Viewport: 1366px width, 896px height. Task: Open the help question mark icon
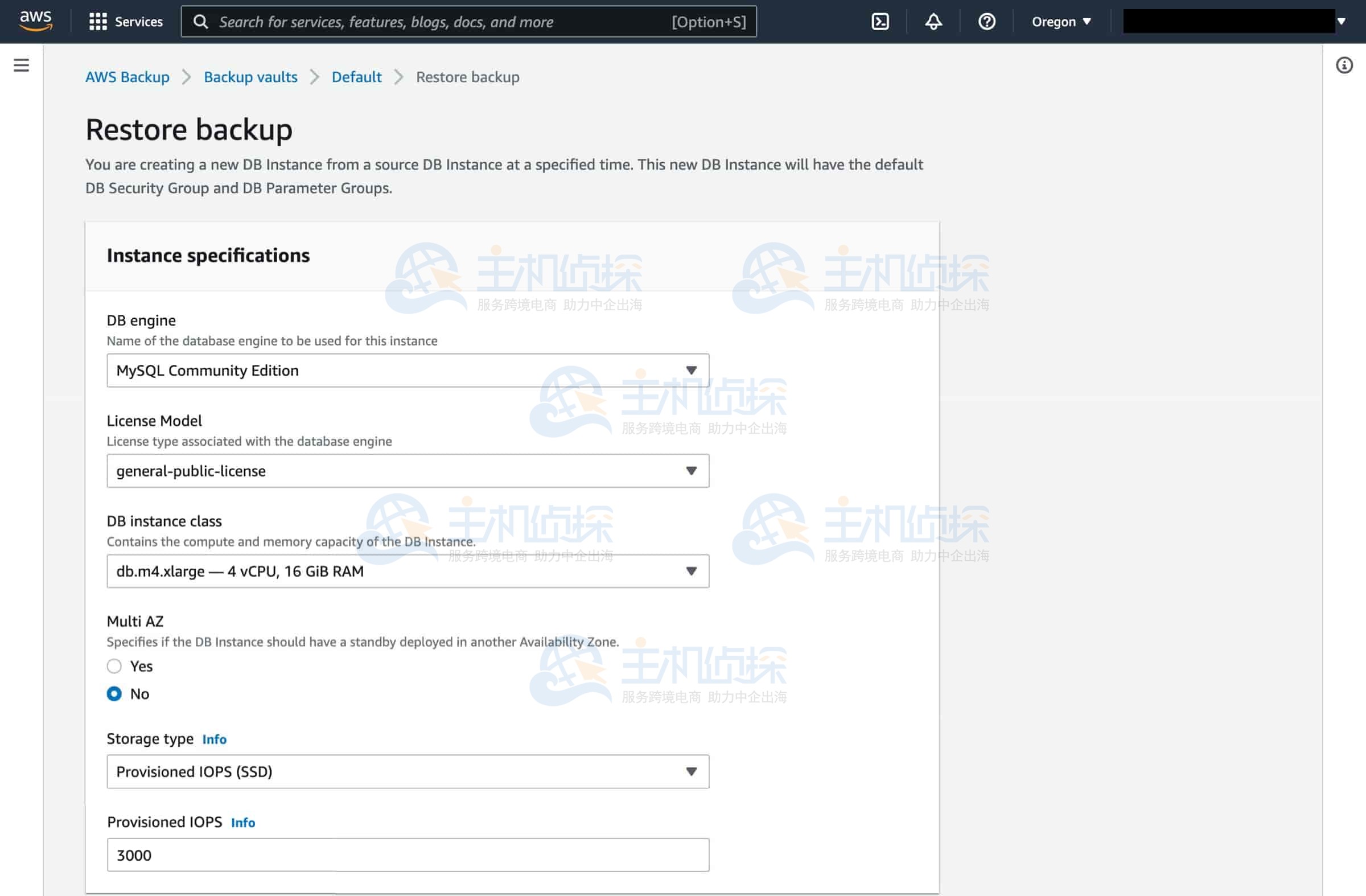click(x=986, y=22)
